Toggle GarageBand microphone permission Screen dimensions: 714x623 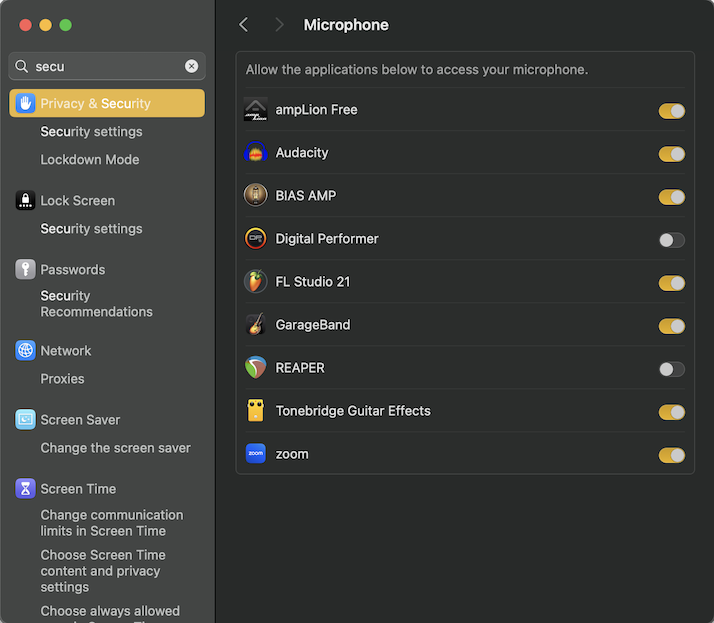point(671,326)
